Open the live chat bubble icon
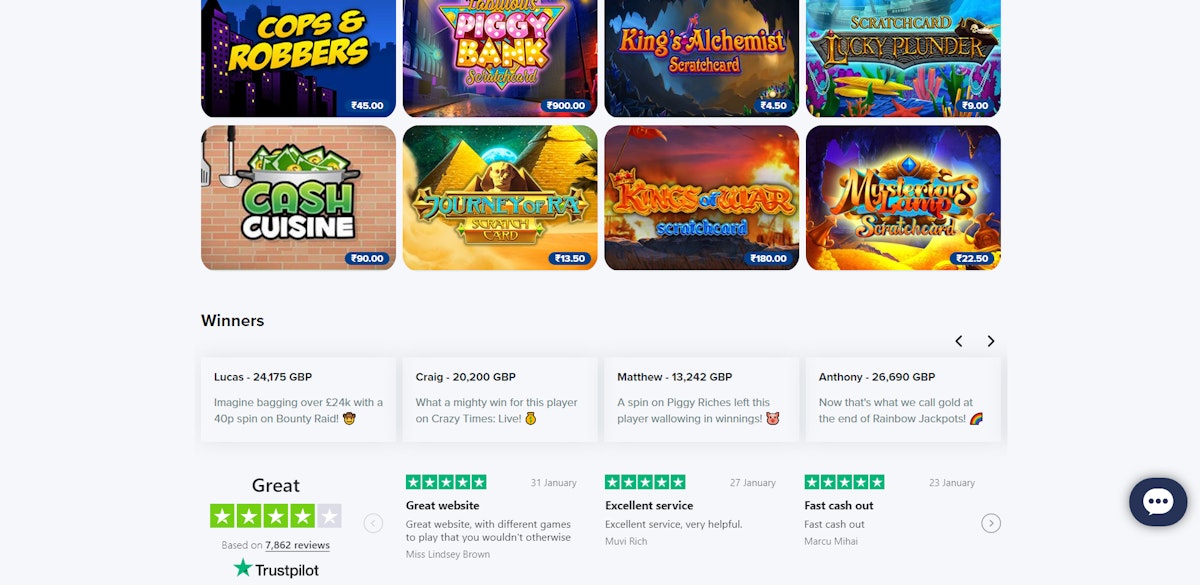This screenshot has height=585, width=1200. point(1157,502)
